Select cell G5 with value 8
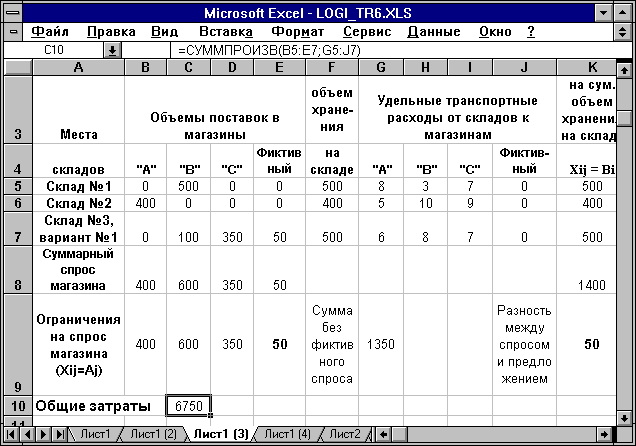The width and height of the screenshot is (636, 446). pos(381,186)
